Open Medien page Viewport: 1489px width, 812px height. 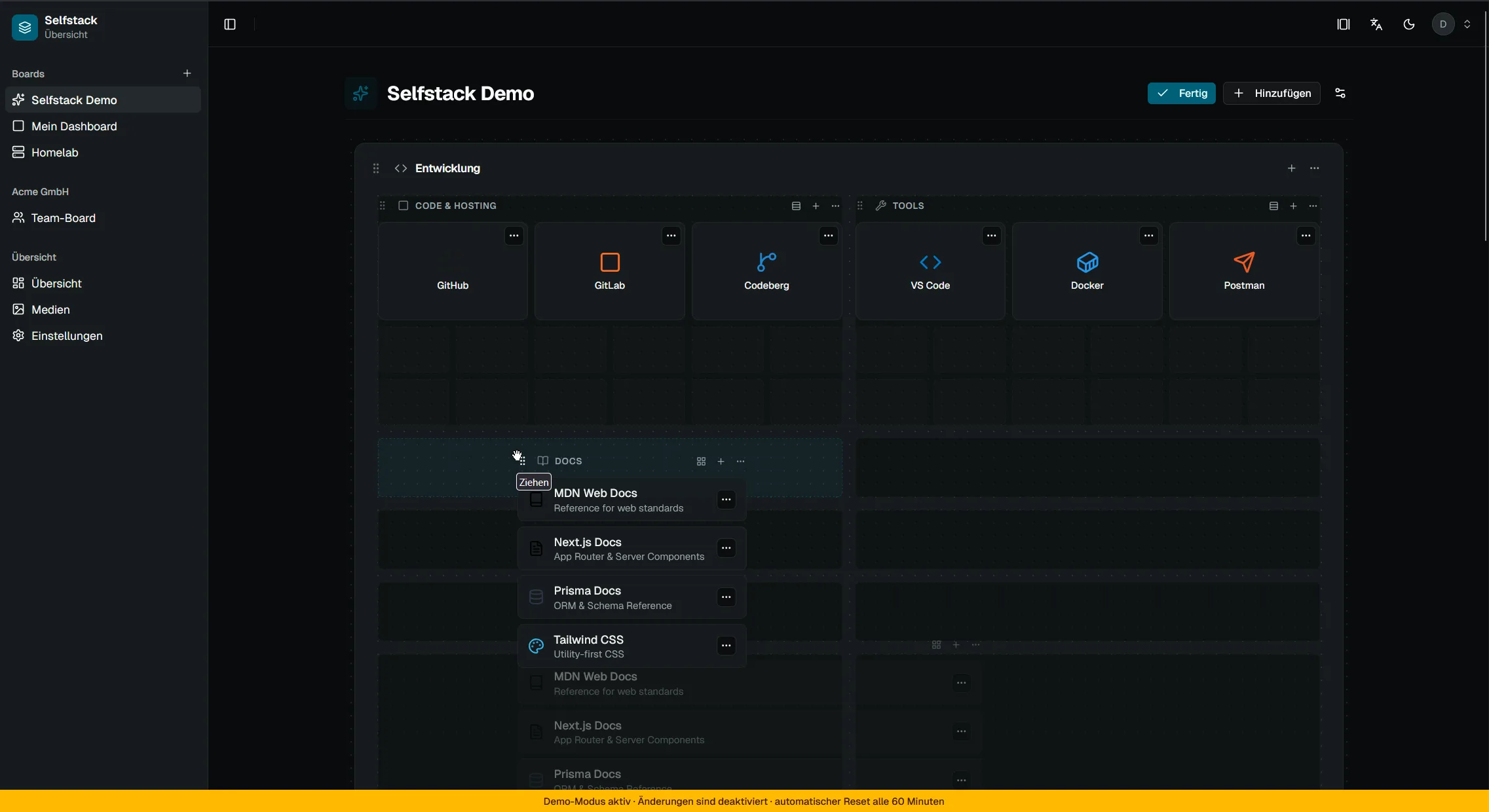[x=103, y=309]
